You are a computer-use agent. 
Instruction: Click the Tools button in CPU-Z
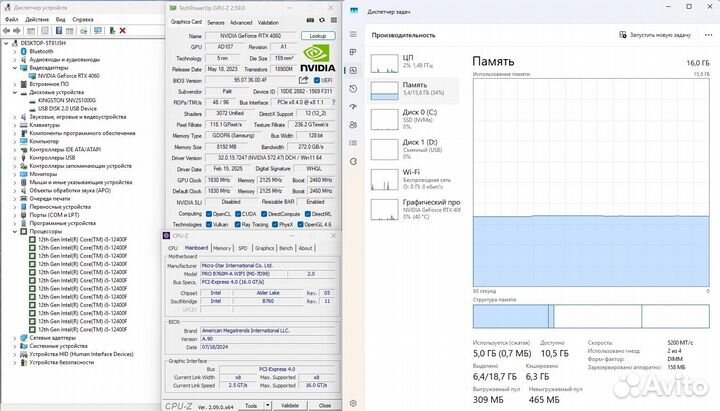251,405
